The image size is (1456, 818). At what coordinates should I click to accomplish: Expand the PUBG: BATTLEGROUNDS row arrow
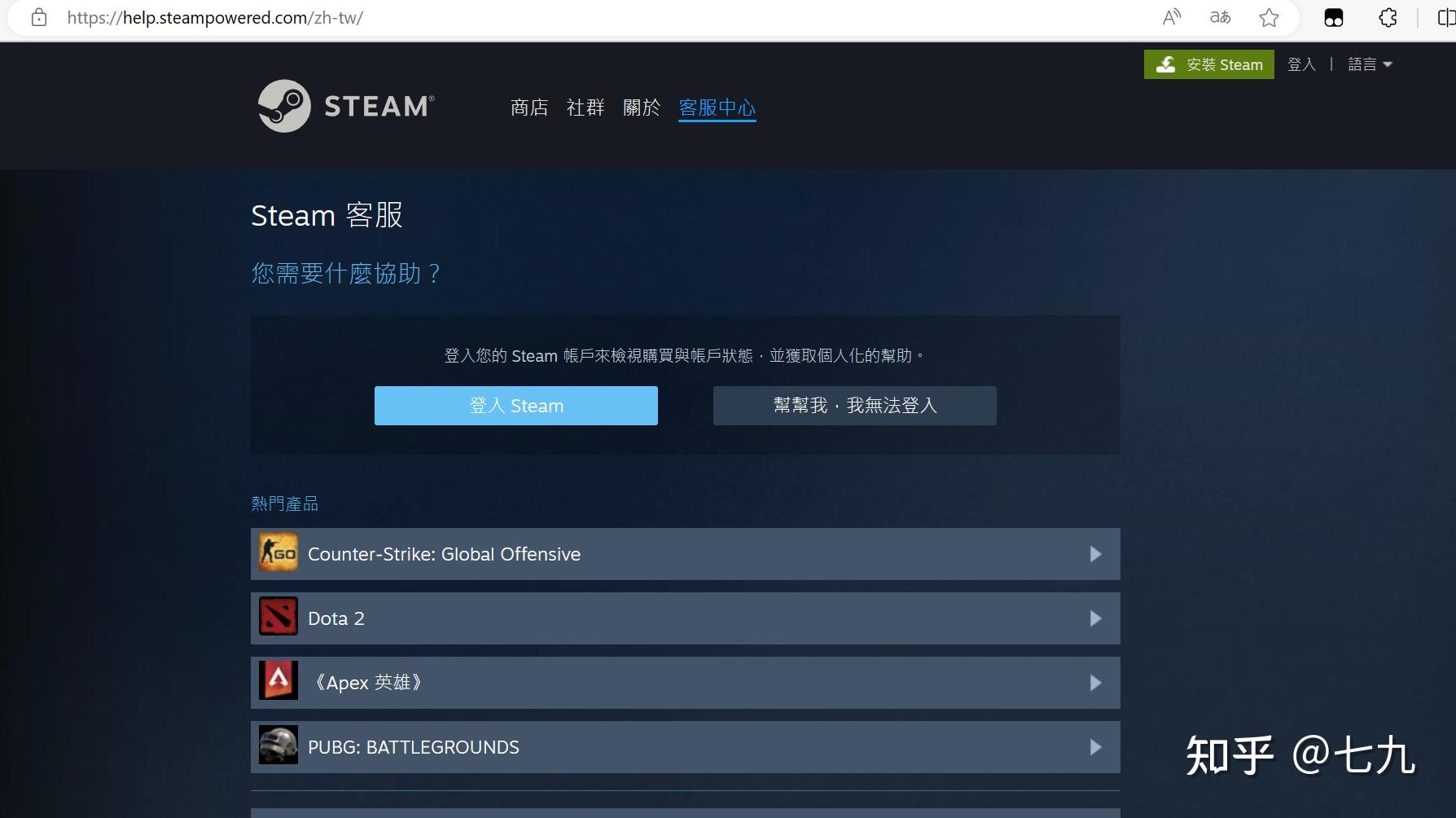1096,746
